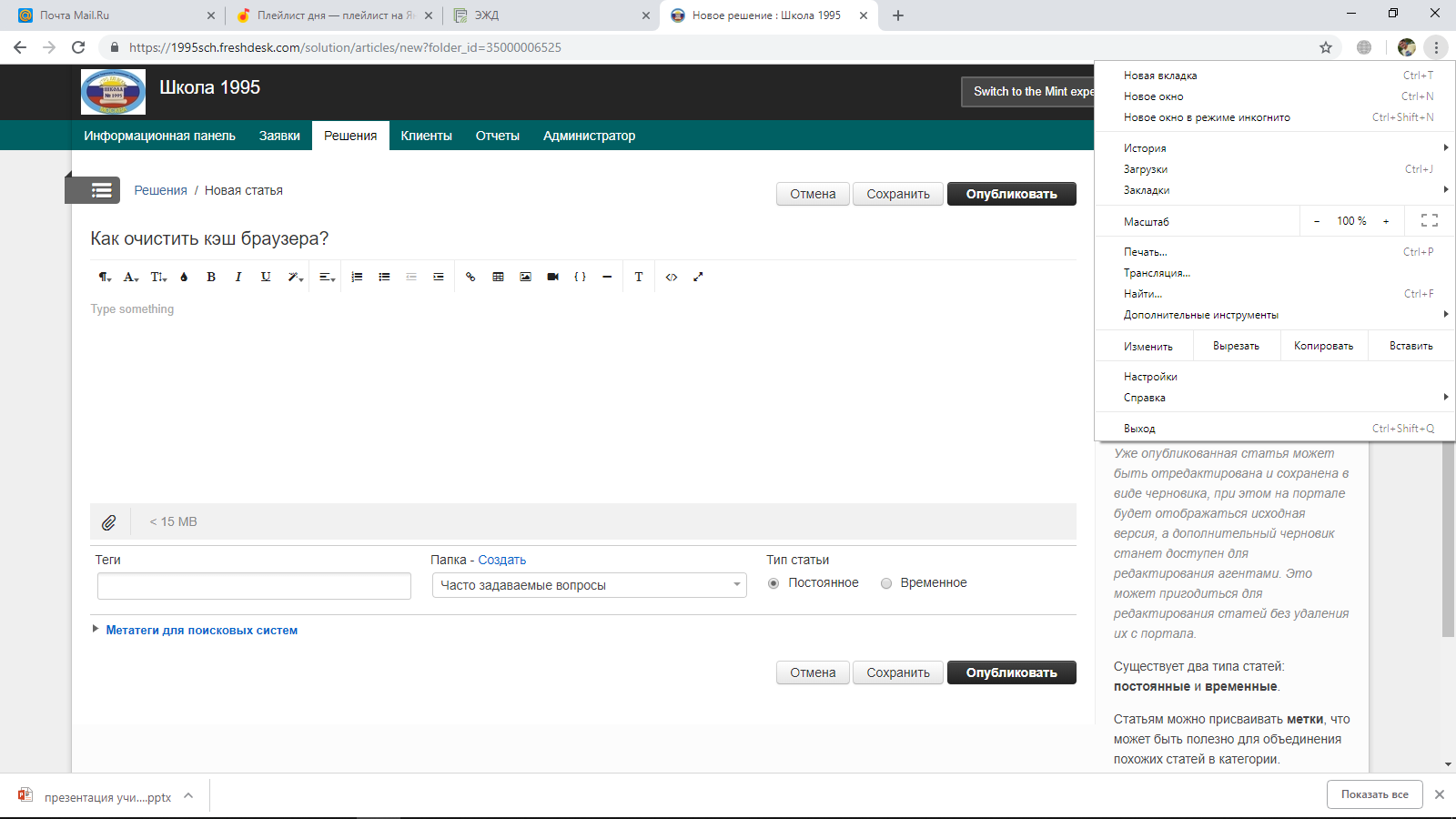This screenshot has height=819, width=1456.
Task: Open a new browser tab with plus
Action: coord(898,15)
